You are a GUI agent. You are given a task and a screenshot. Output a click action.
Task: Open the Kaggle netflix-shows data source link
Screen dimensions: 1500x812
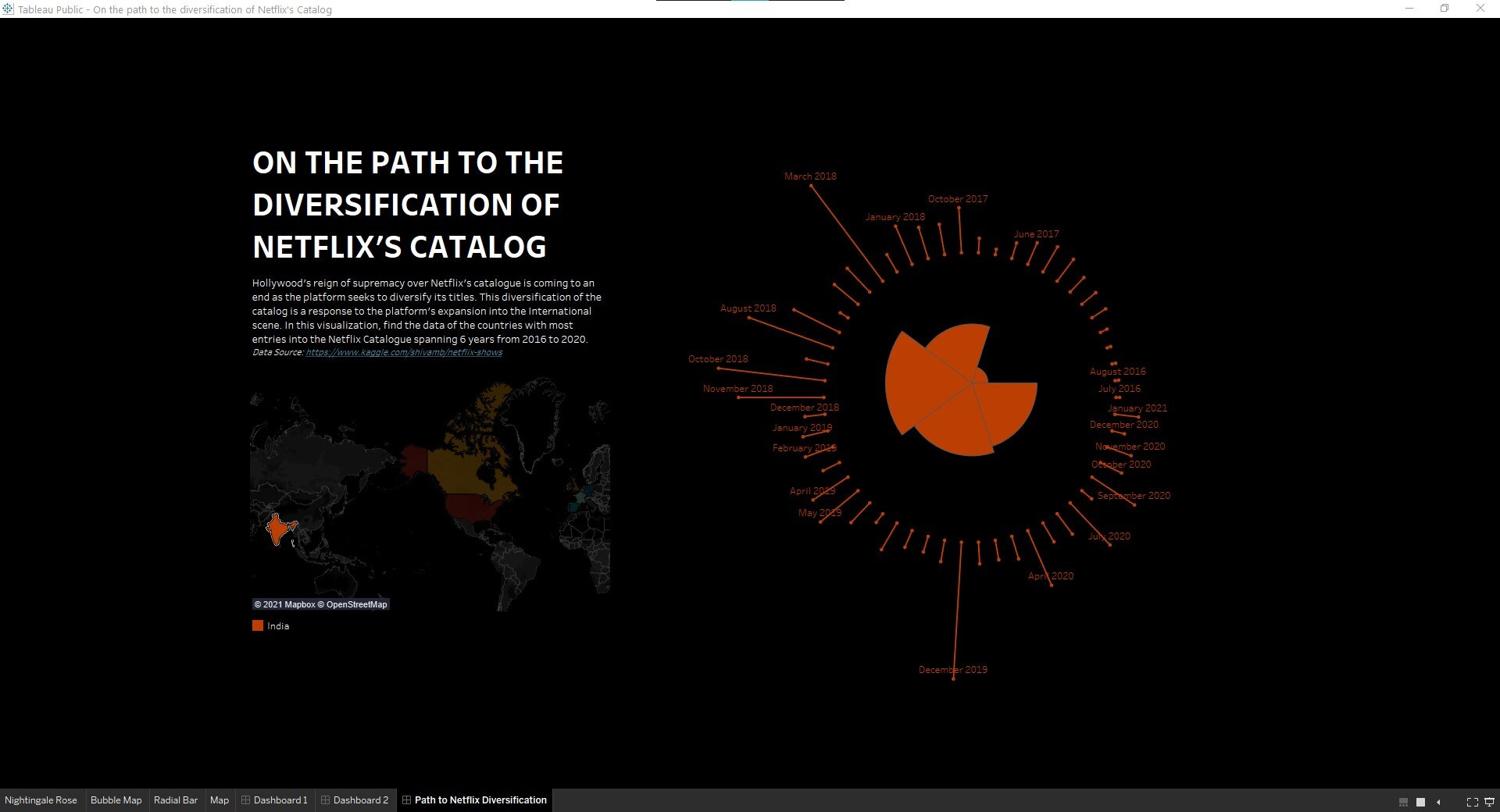pyautogui.click(x=404, y=352)
